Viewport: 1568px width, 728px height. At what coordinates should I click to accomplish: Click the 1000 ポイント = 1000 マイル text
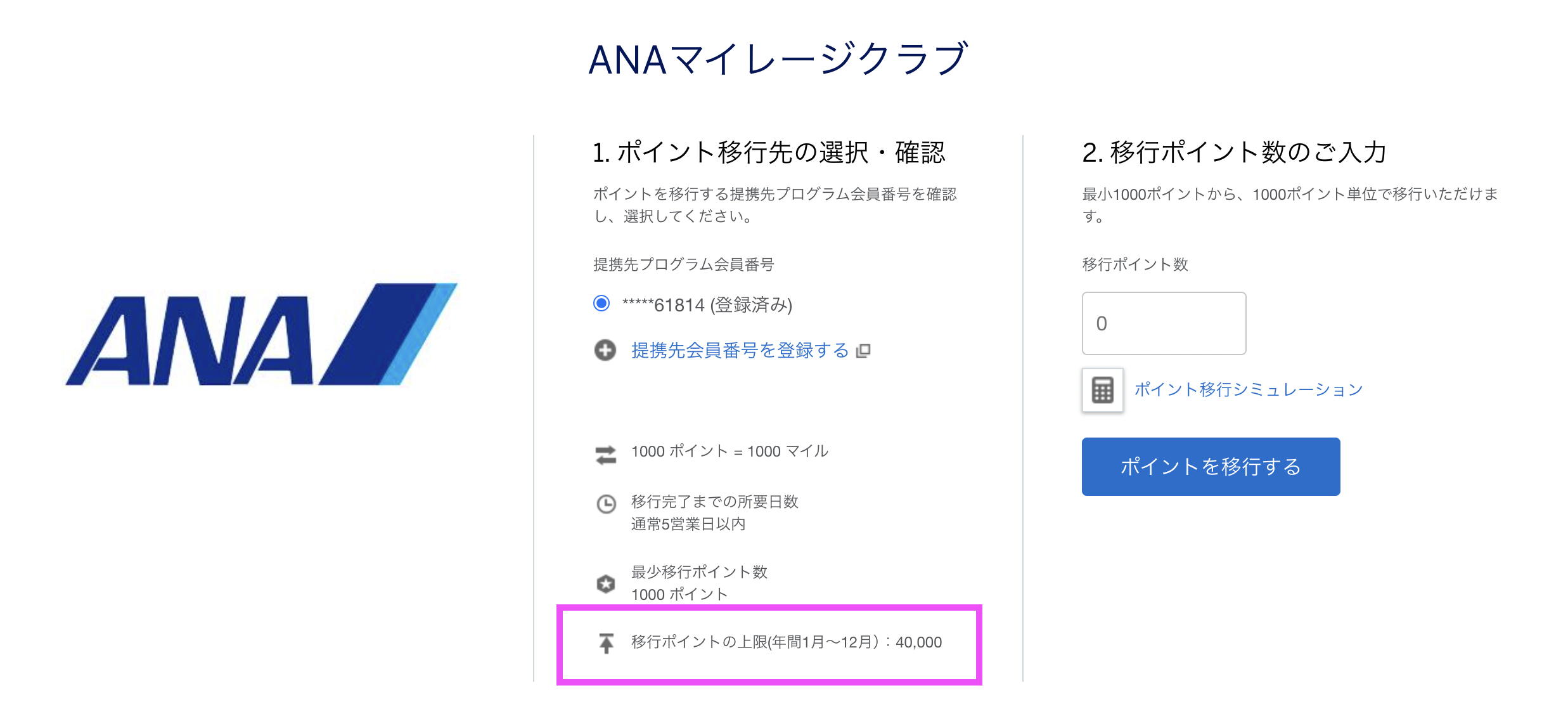[728, 452]
